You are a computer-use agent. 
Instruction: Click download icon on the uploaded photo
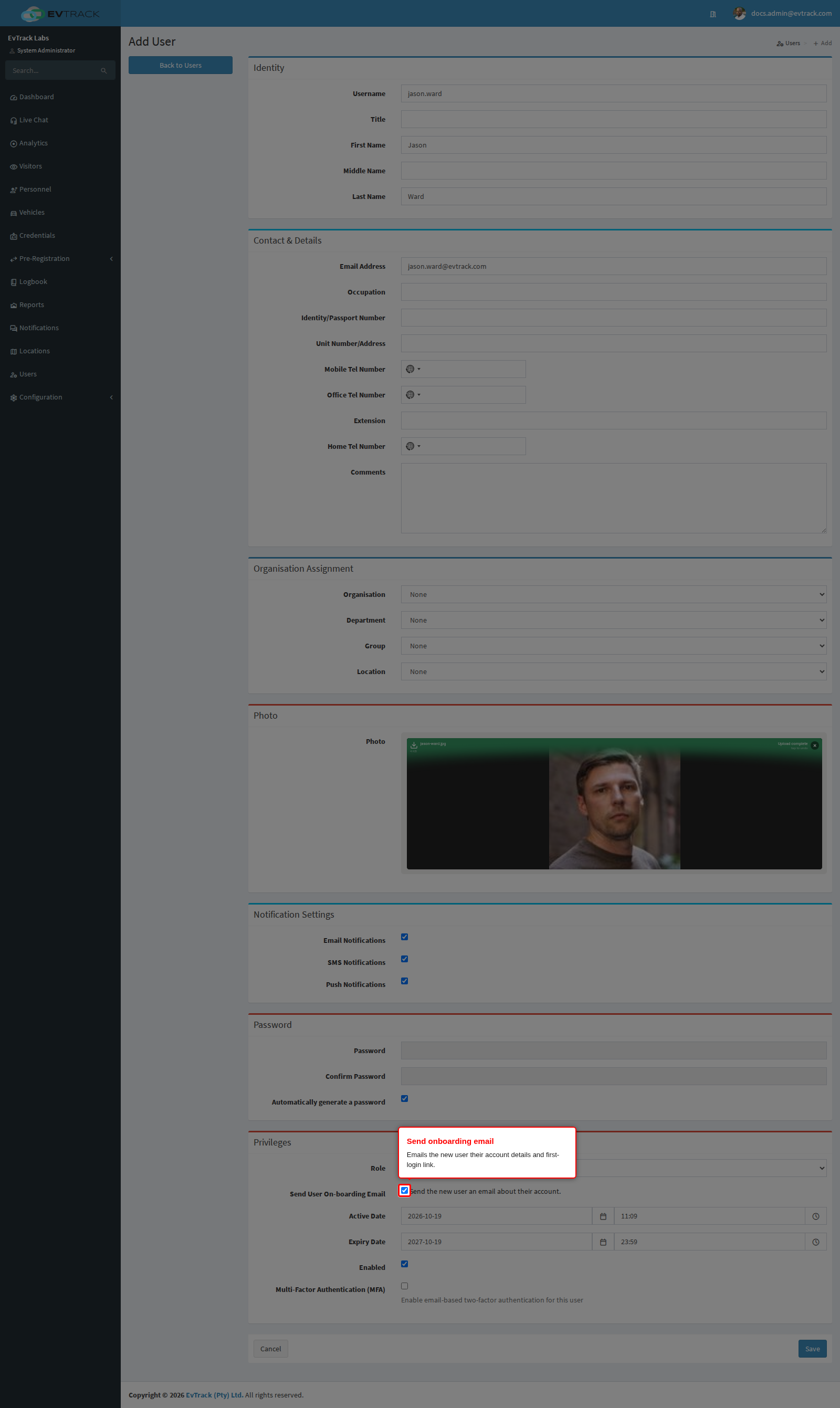414,745
